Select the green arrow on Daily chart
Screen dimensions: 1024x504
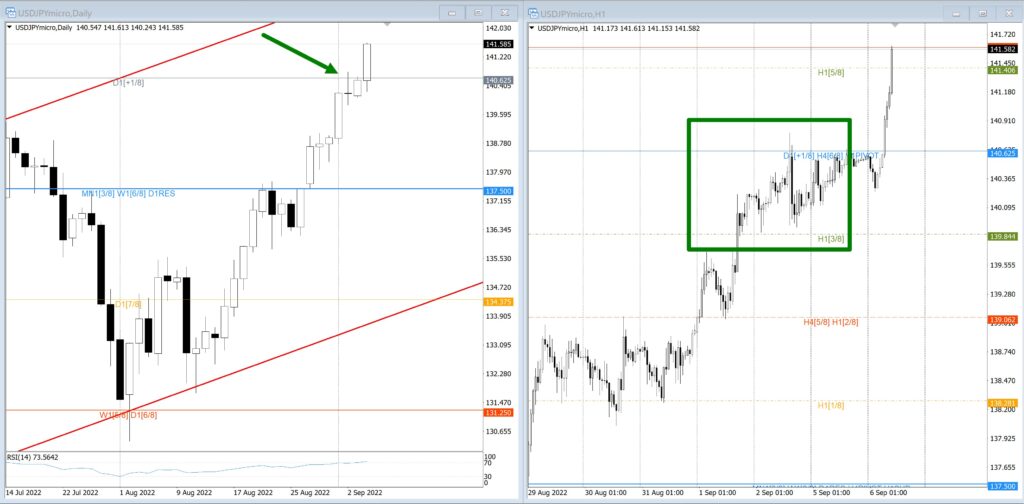pos(298,53)
